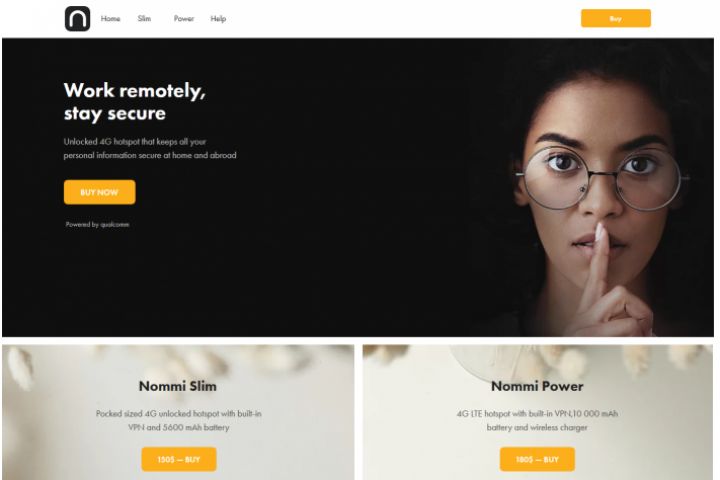Go to the Slim navigation link

(144, 19)
